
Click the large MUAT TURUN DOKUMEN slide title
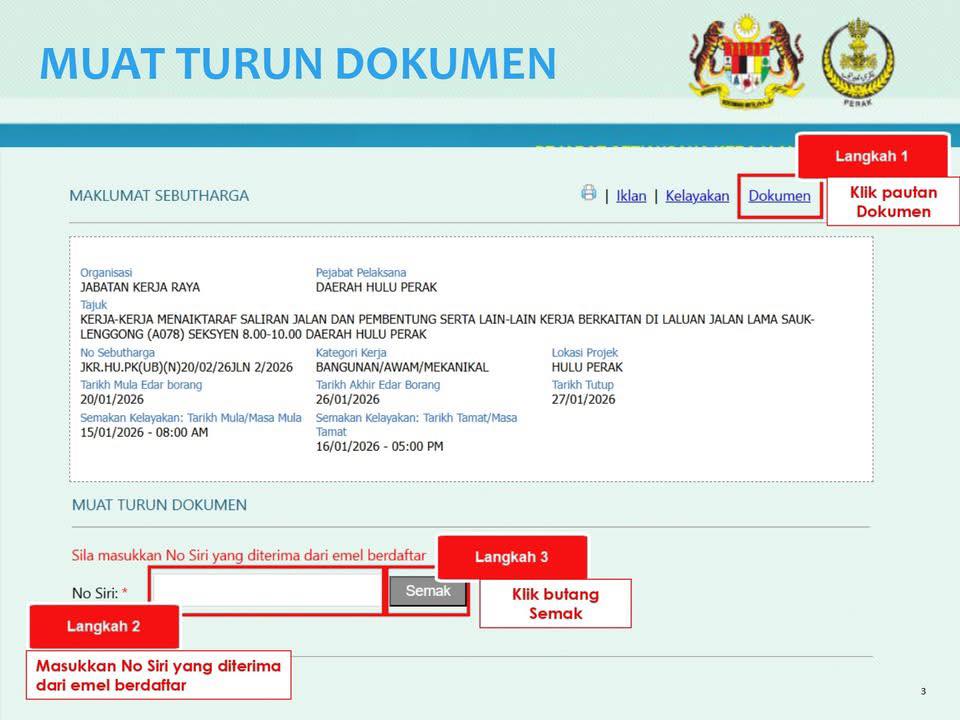click(297, 63)
